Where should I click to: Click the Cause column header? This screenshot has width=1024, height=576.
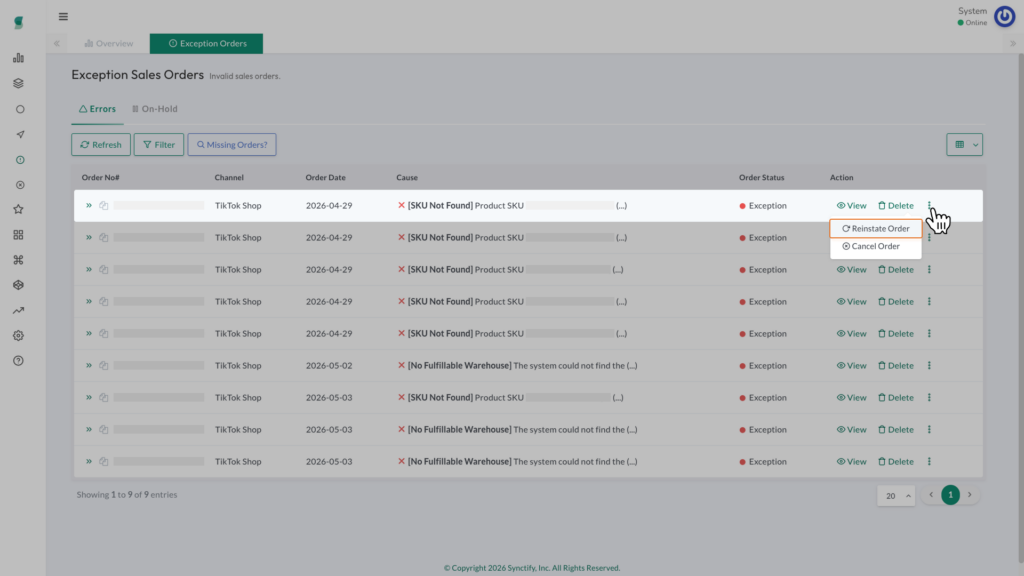pyautogui.click(x=407, y=178)
